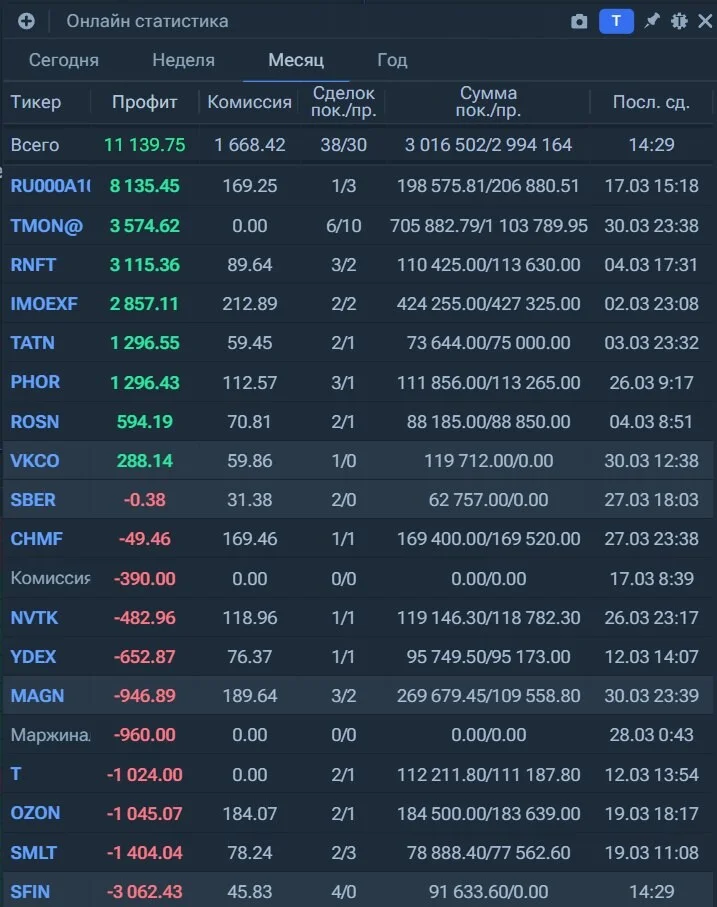The width and height of the screenshot is (717, 907).
Task: Open the T ticker
Action: point(16,775)
